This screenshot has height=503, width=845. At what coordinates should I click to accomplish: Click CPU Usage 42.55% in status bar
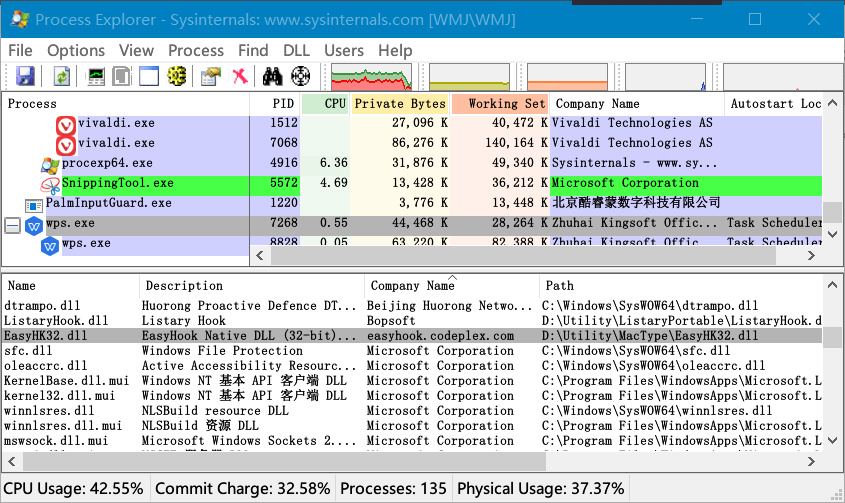pos(74,488)
